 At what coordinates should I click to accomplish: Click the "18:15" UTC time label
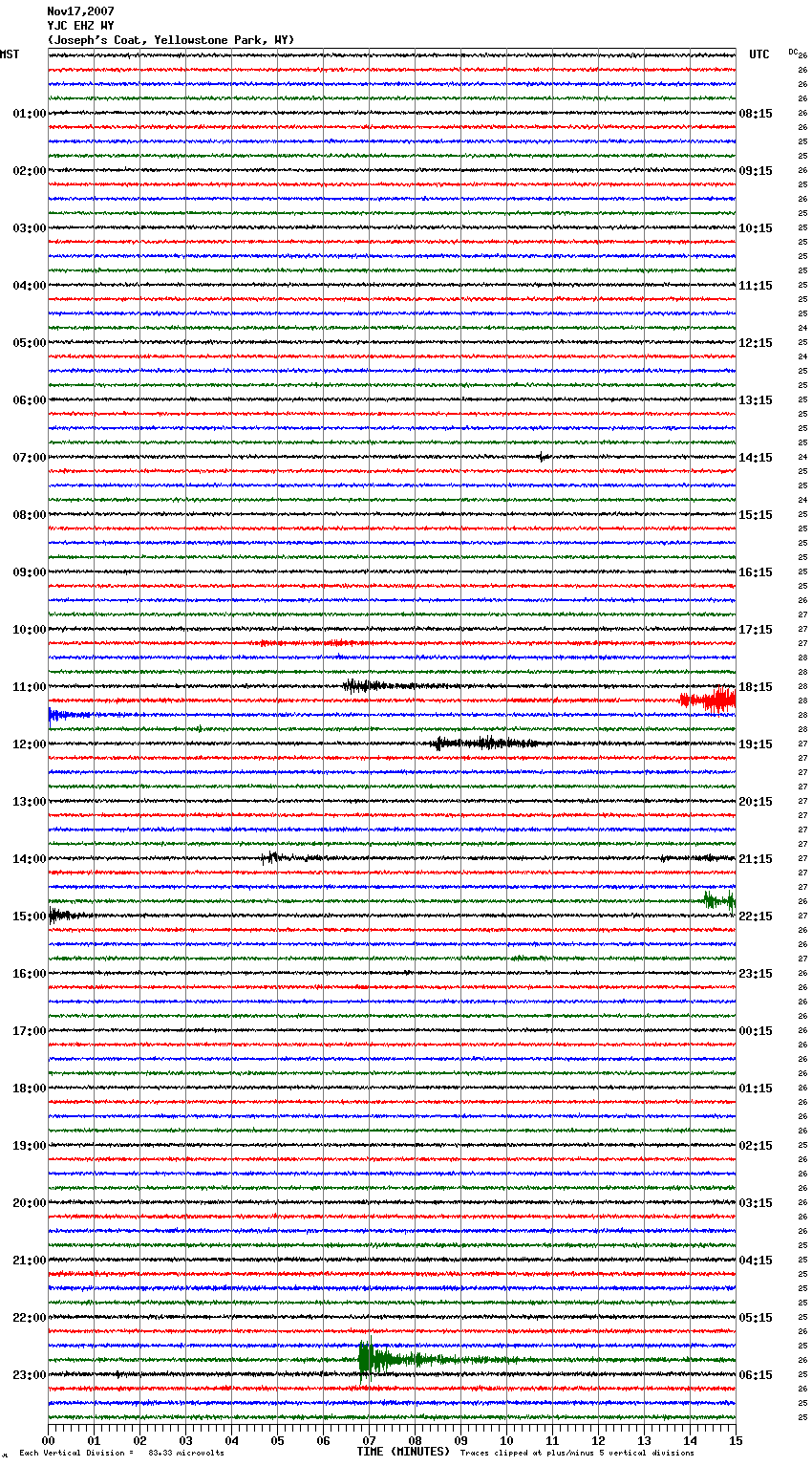point(756,687)
